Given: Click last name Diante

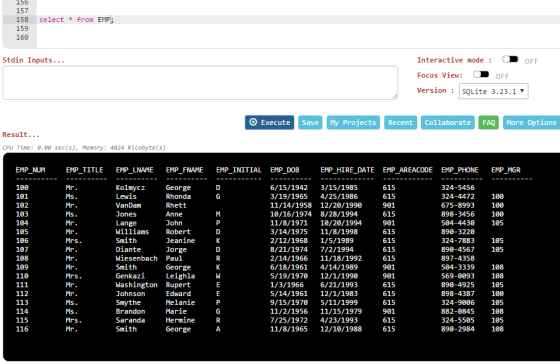Looking at the screenshot, I should coord(128,249).
